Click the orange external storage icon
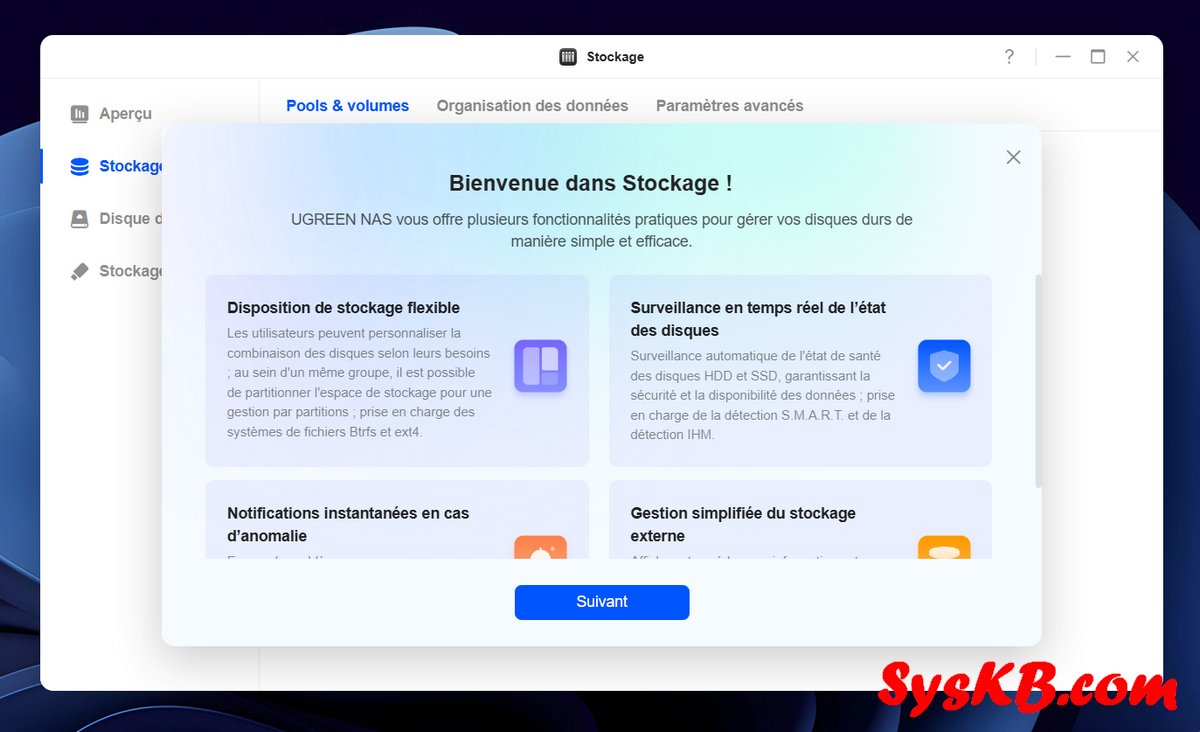The height and width of the screenshot is (732, 1200). pyautogui.click(x=944, y=548)
